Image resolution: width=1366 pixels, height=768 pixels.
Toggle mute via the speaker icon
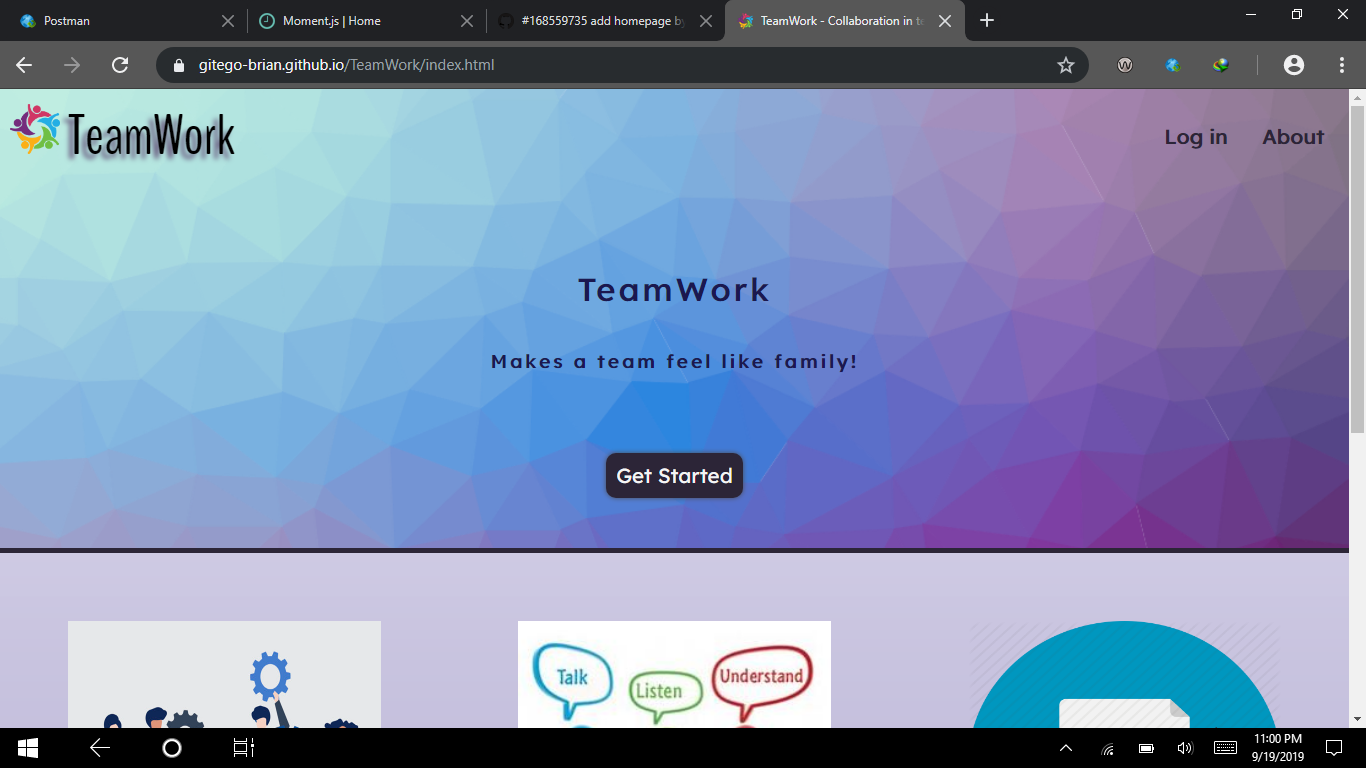tap(1184, 747)
